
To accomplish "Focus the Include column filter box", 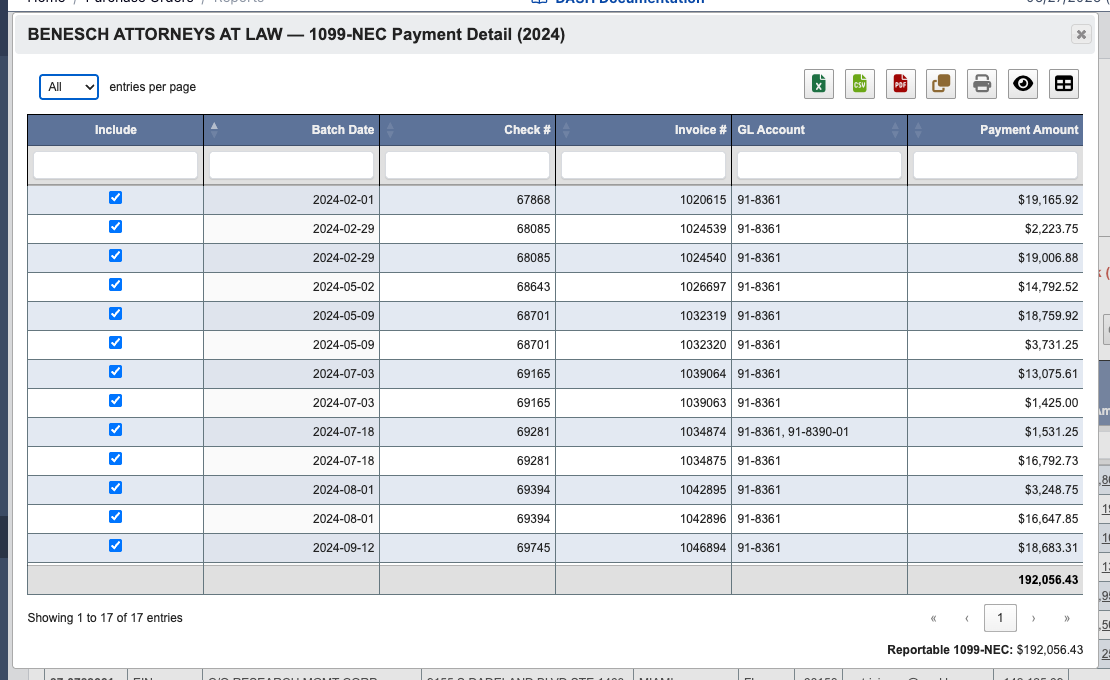I will click(115, 165).
